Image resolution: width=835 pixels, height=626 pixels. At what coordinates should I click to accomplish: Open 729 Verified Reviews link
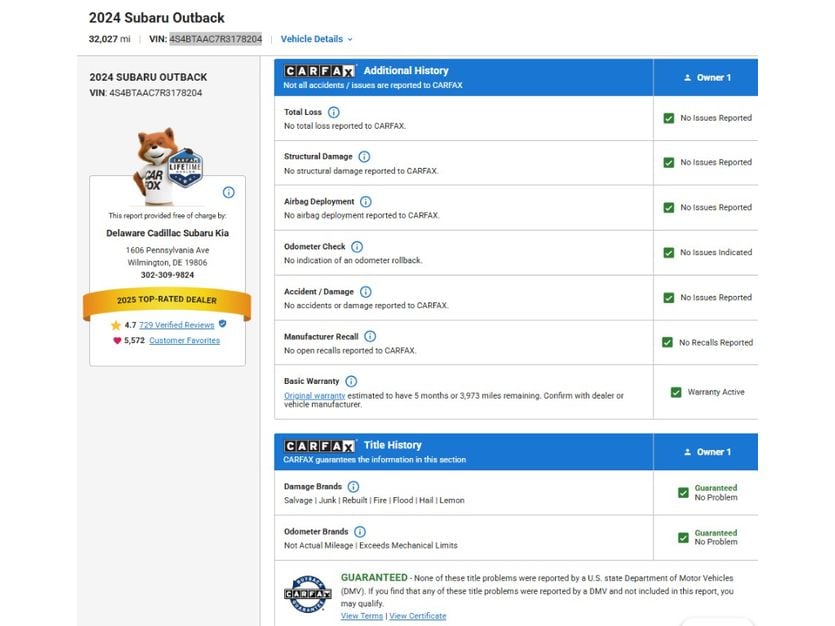click(x=176, y=325)
